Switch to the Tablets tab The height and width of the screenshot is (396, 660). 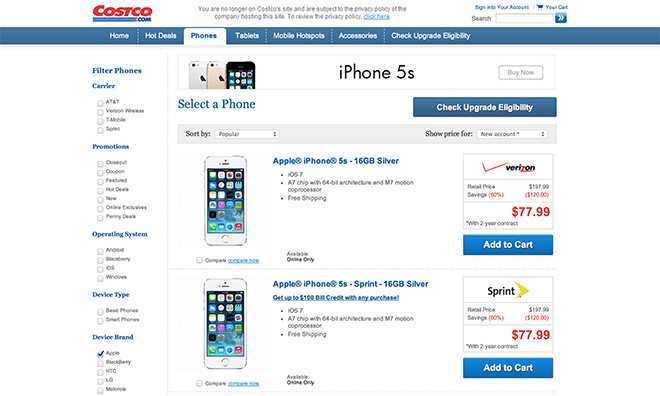point(247,36)
